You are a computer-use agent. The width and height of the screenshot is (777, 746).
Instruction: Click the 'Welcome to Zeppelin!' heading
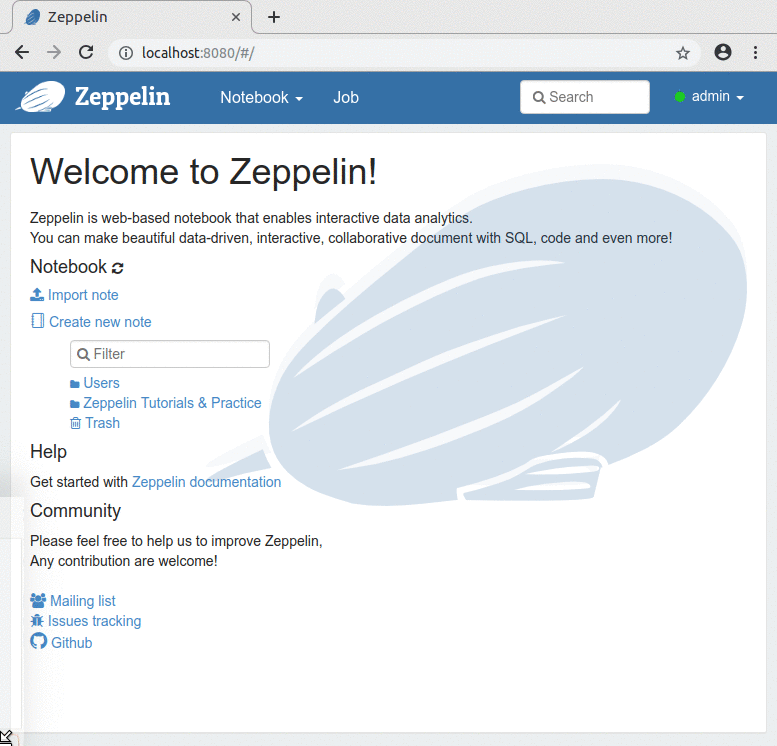(204, 172)
